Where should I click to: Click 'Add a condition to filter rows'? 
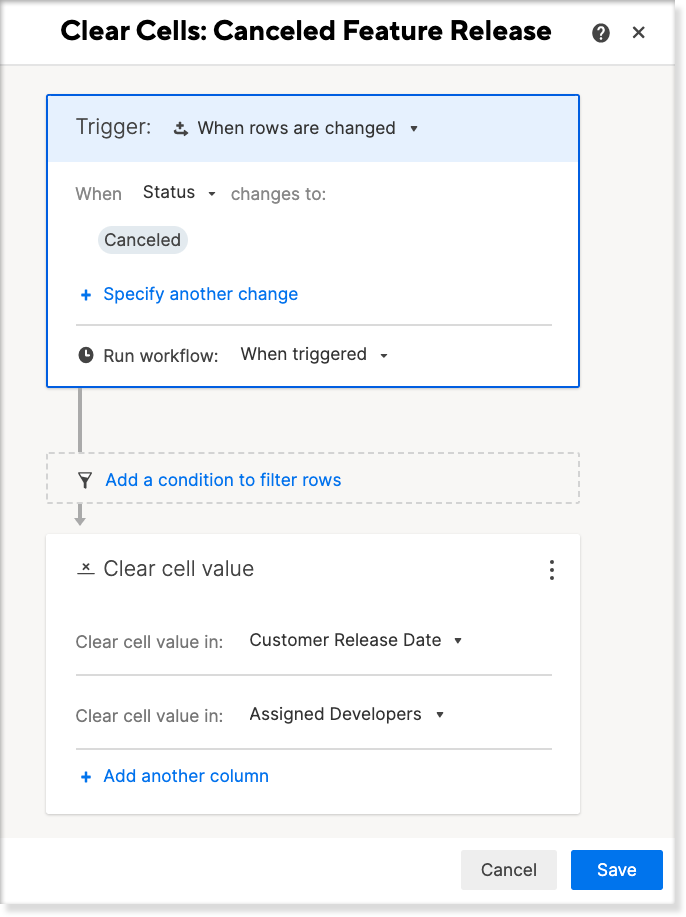[223, 480]
